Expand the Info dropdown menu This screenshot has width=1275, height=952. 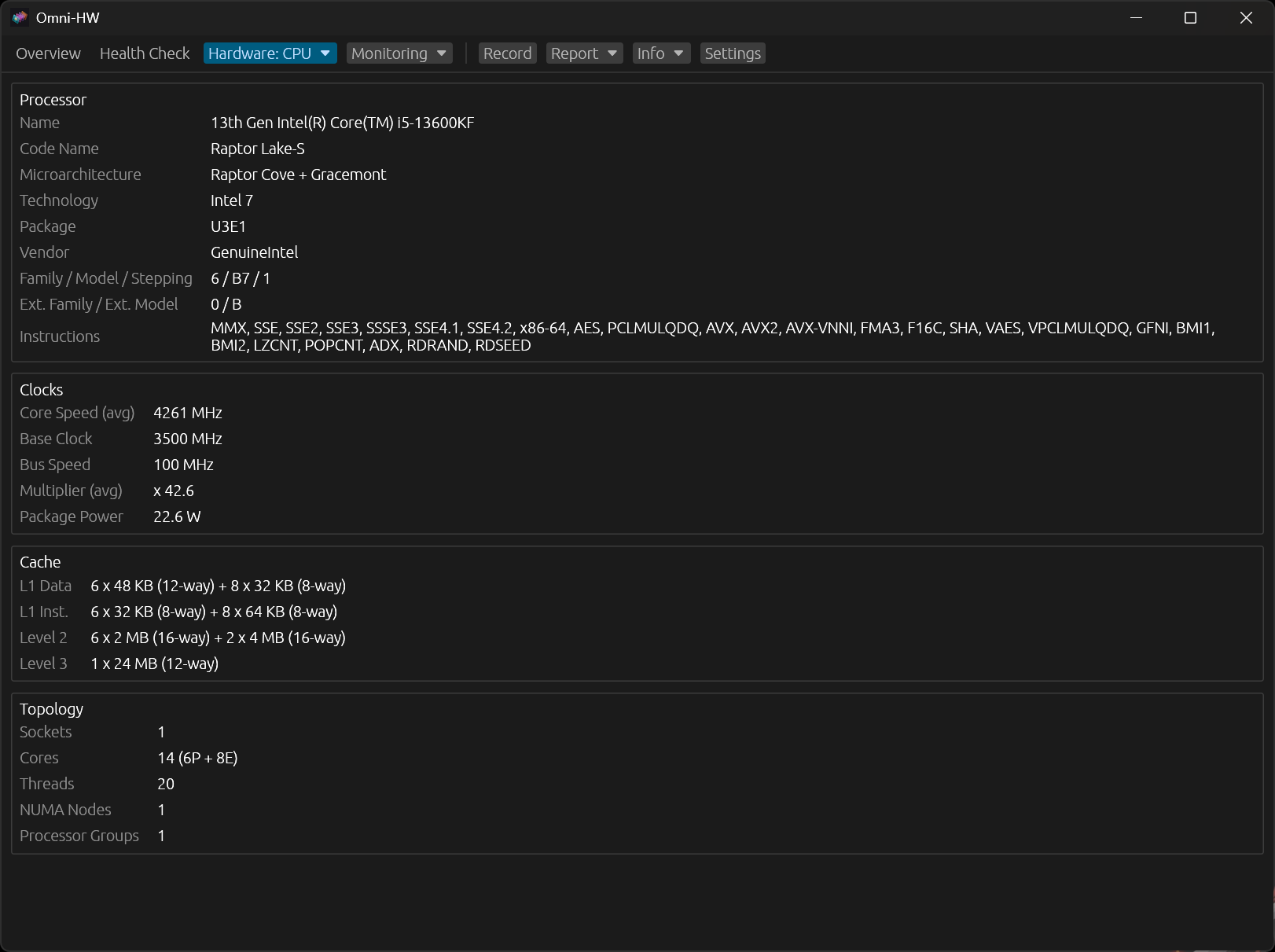coord(661,53)
